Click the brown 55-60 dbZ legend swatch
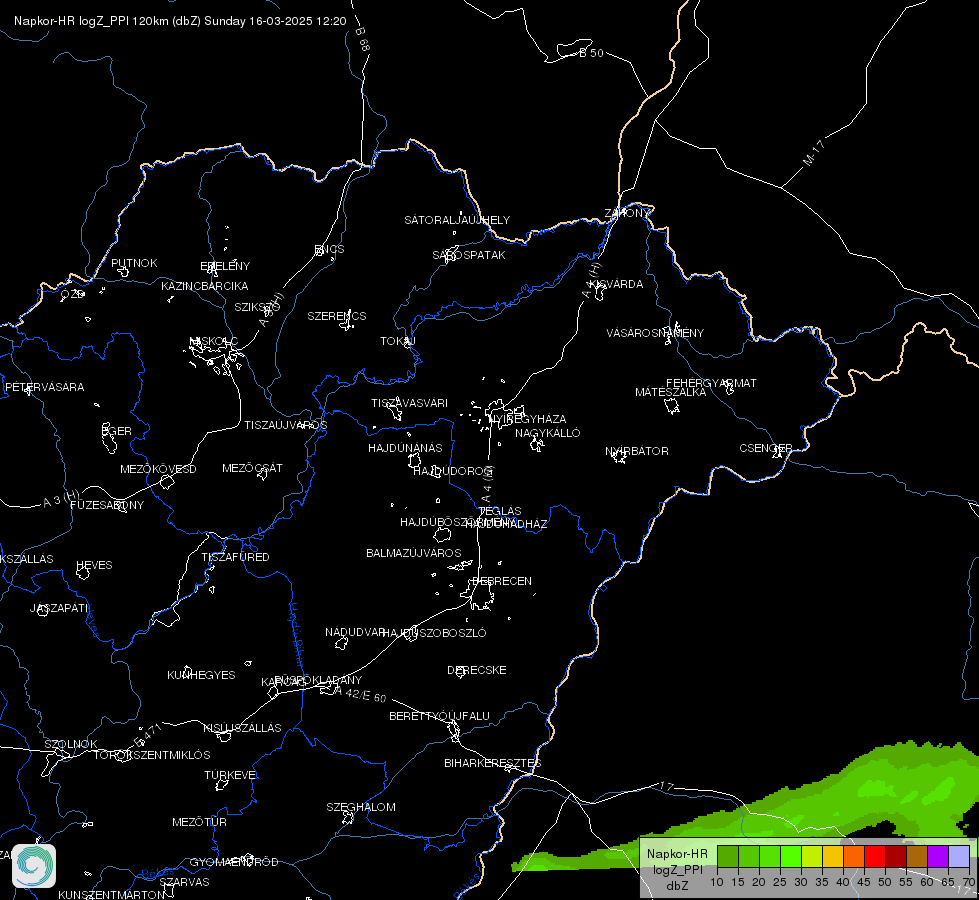Image resolution: width=979 pixels, height=900 pixels. [917, 857]
